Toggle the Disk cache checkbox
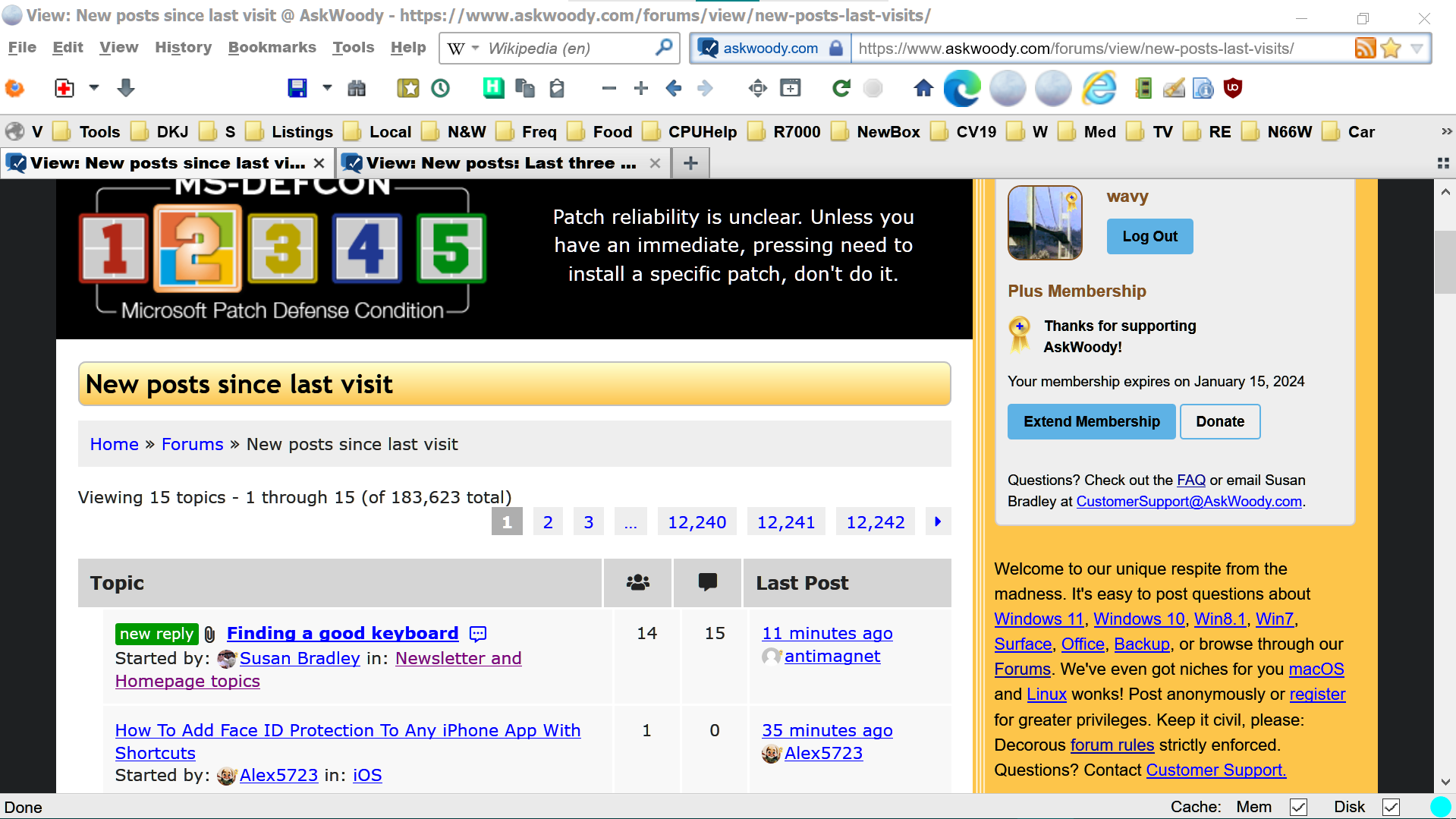This screenshot has height=819, width=1456. [x=1391, y=807]
